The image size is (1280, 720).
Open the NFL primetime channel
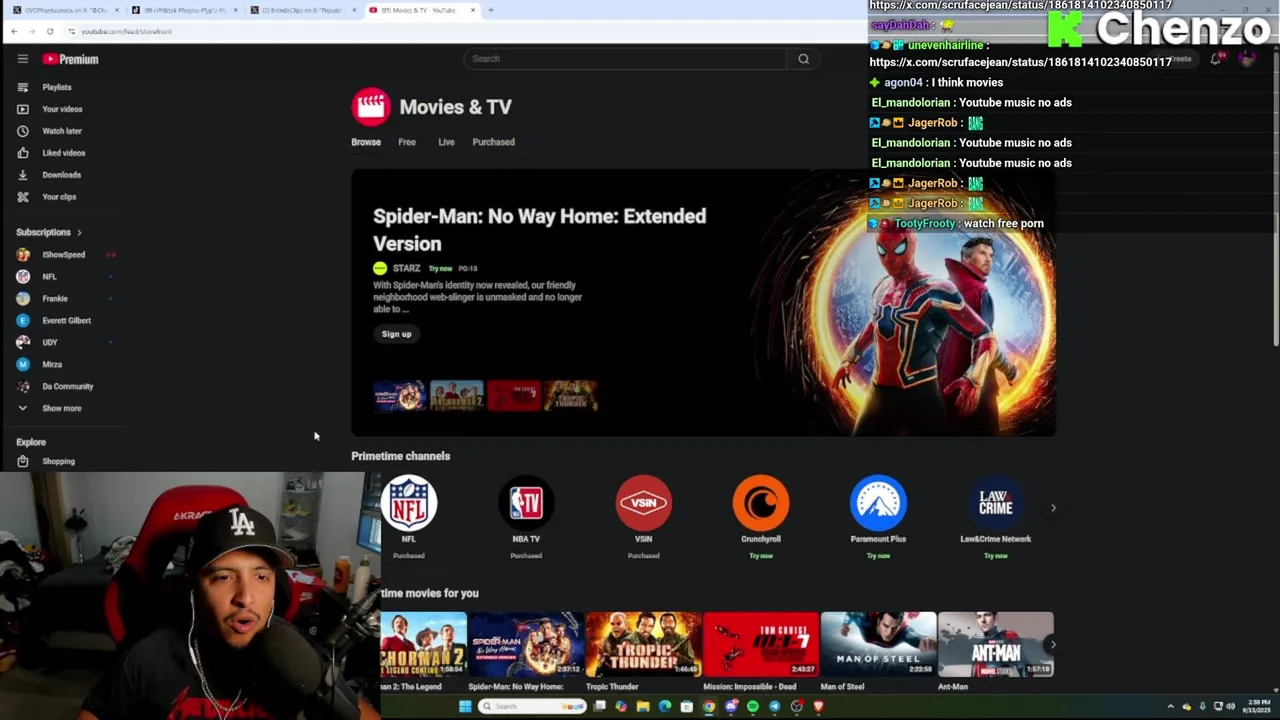coord(409,503)
